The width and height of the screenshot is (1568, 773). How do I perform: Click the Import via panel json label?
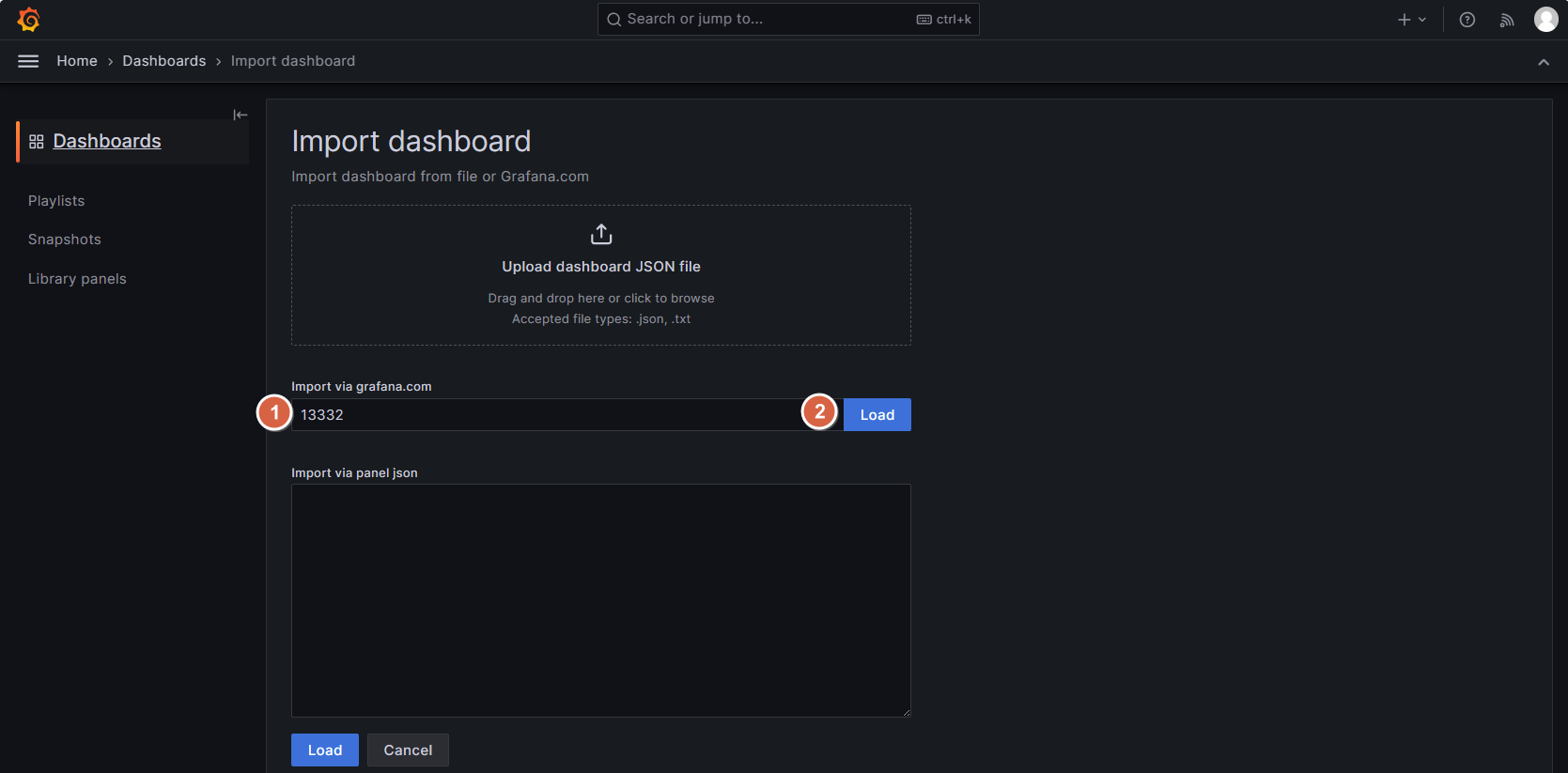tap(354, 473)
